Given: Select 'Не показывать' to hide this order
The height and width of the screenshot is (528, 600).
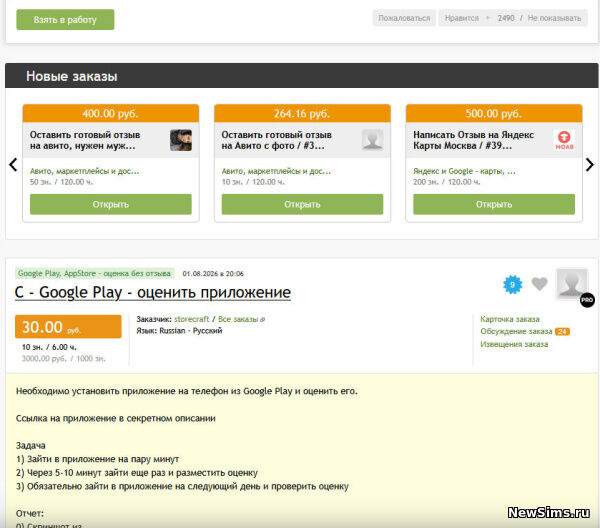Looking at the screenshot, I should point(554,18).
